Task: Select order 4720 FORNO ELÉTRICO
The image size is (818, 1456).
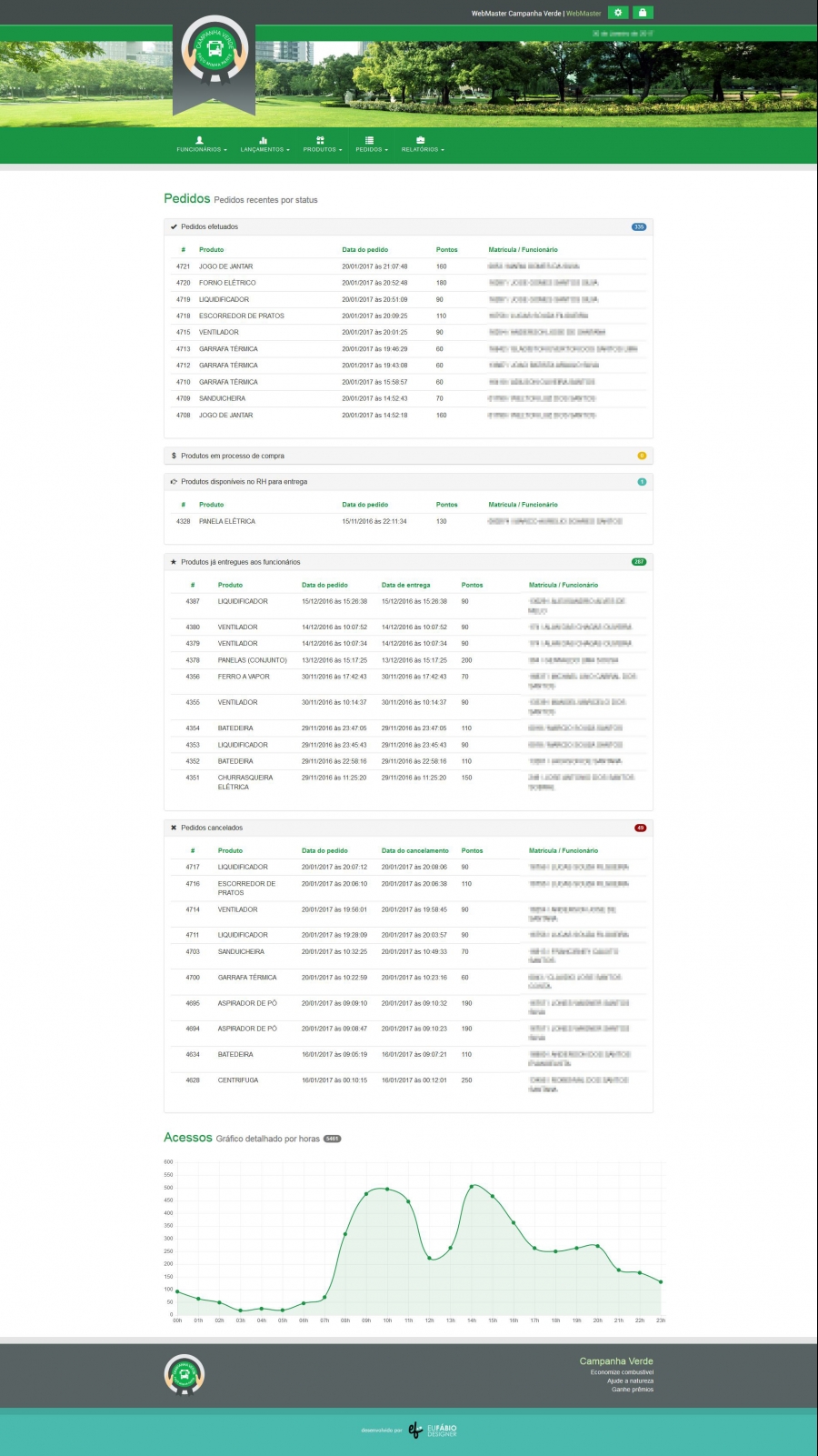Action: [x=408, y=283]
